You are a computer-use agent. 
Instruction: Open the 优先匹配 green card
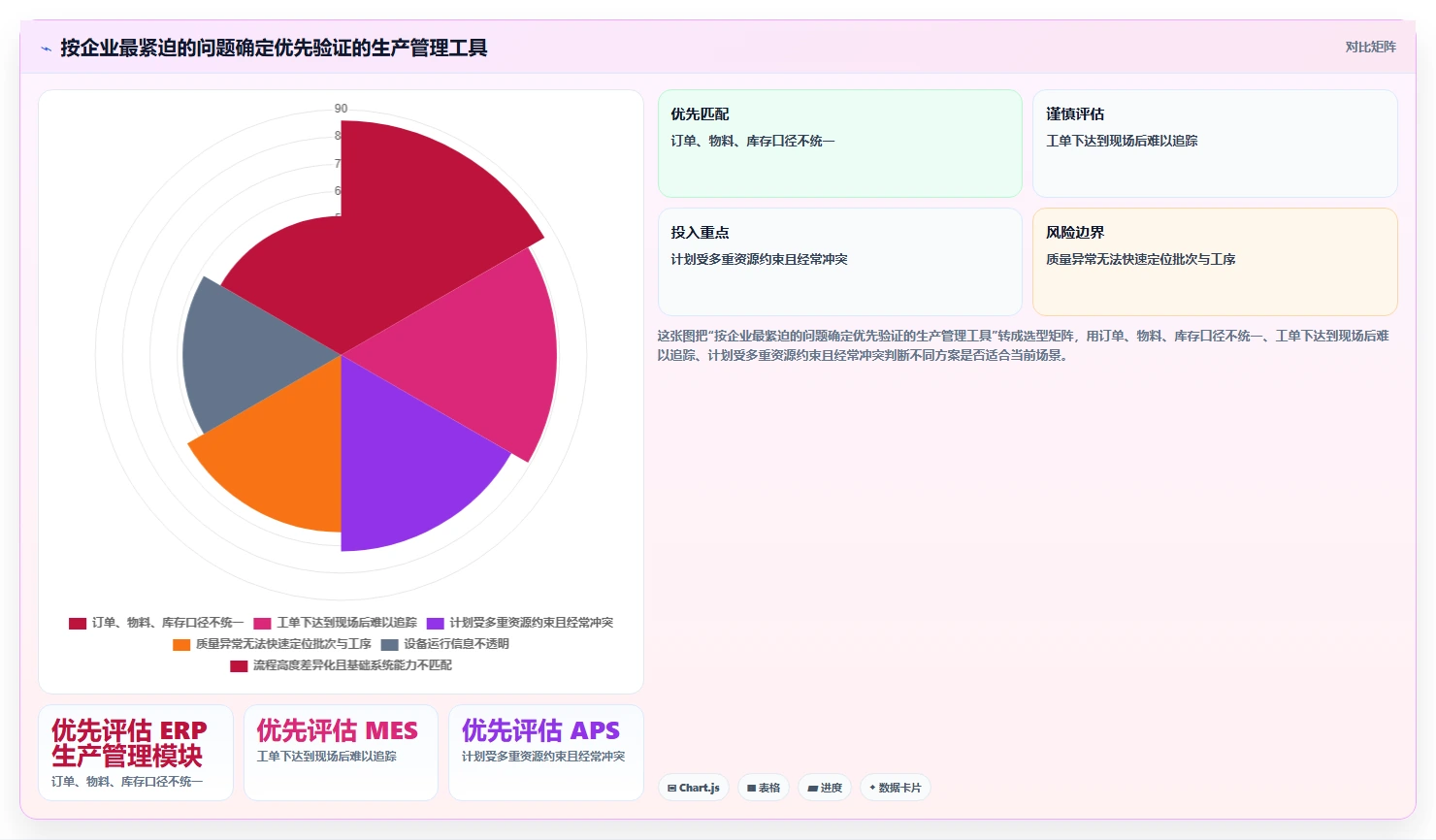pos(840,144)
